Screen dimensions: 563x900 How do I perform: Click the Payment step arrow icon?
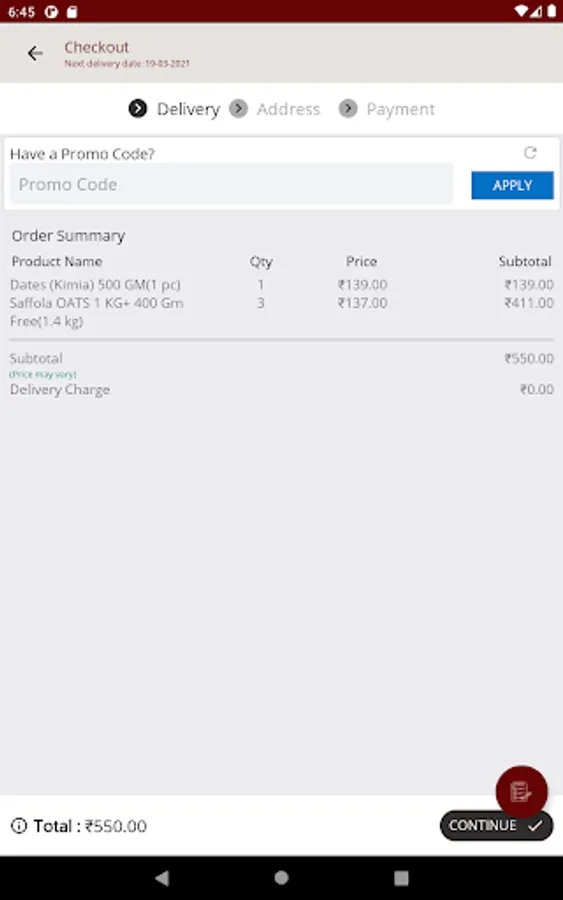pyautogui.click(x=348, y=108)
